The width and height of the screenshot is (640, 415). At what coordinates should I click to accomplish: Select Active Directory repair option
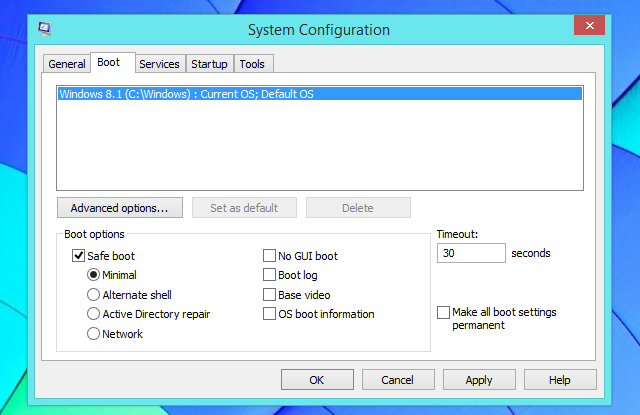pyautogui.click(x=94, y=314)
